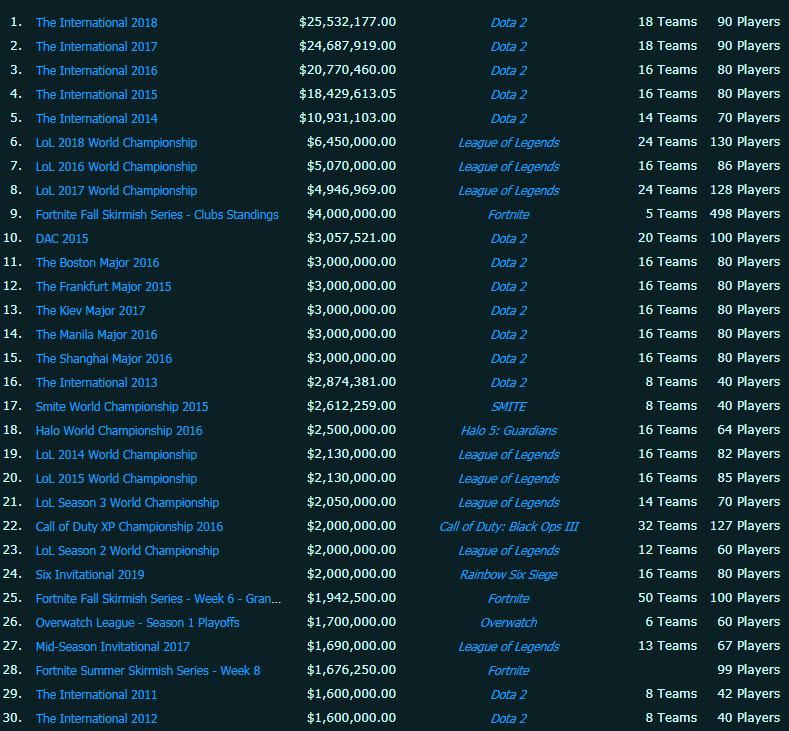This screenshot has height=731, width=789.
Task: Open Overwatch League Season 1 Playoffs link
Action: (x=137, y=623)
